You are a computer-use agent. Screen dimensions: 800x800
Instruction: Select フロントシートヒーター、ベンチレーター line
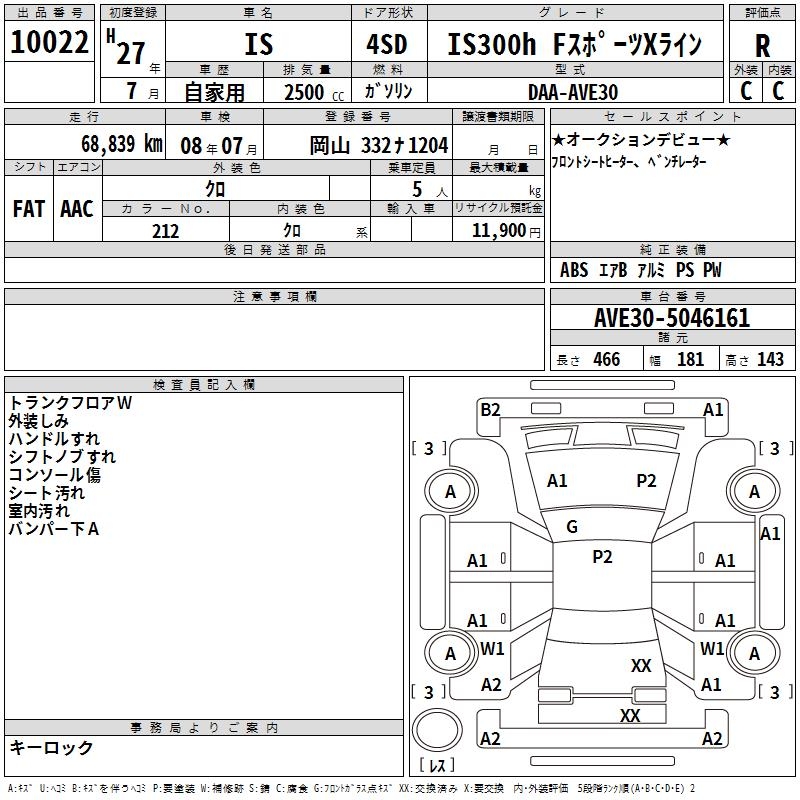[629, 162]
